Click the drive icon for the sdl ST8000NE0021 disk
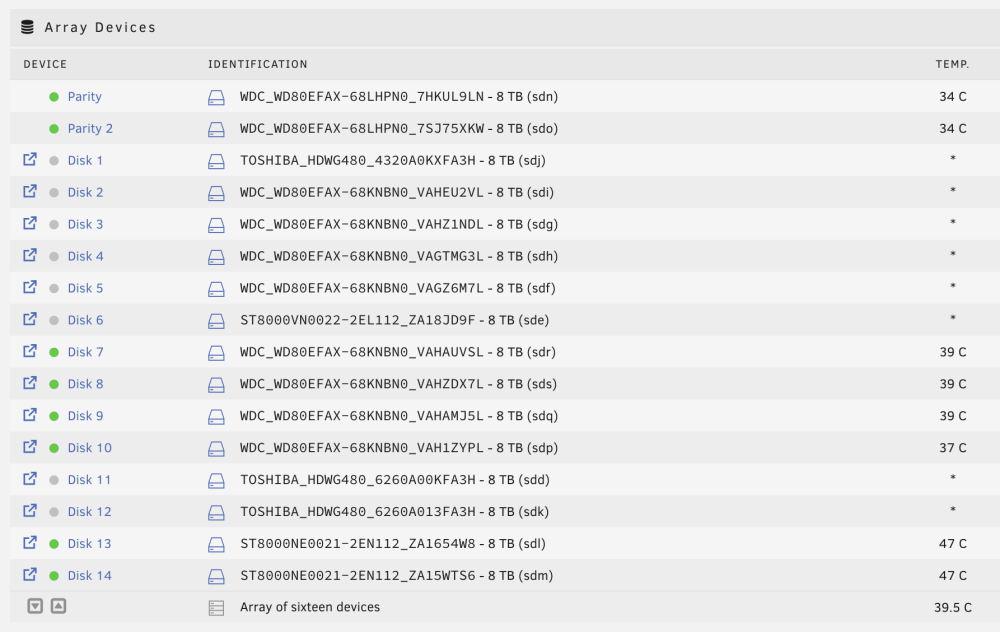1000x632 pixels. pos(216,544)
